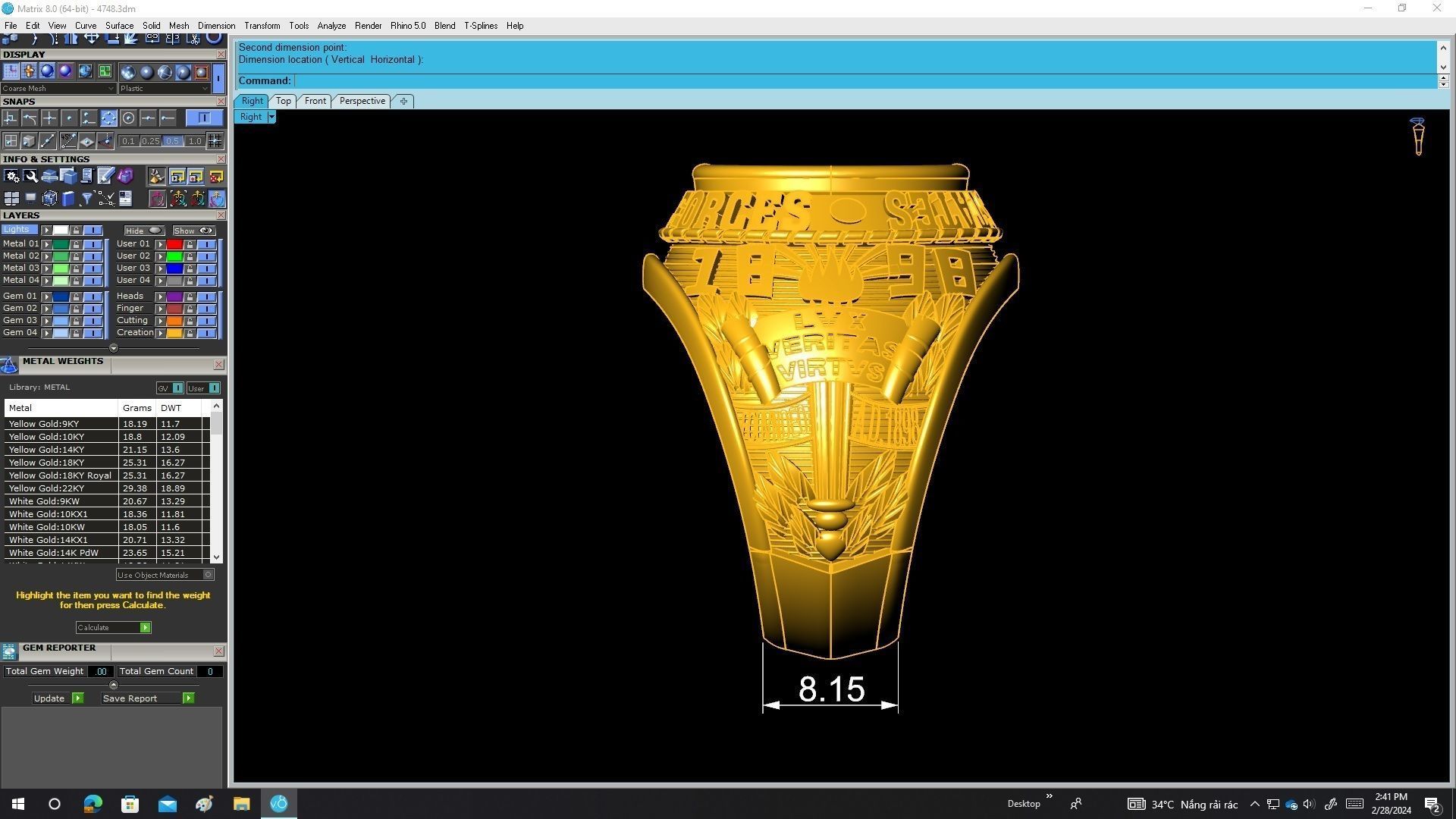Click in the Command input field
Image resolution: width=1456 pixels, height=819 pixels.
(x=864, y=81)
